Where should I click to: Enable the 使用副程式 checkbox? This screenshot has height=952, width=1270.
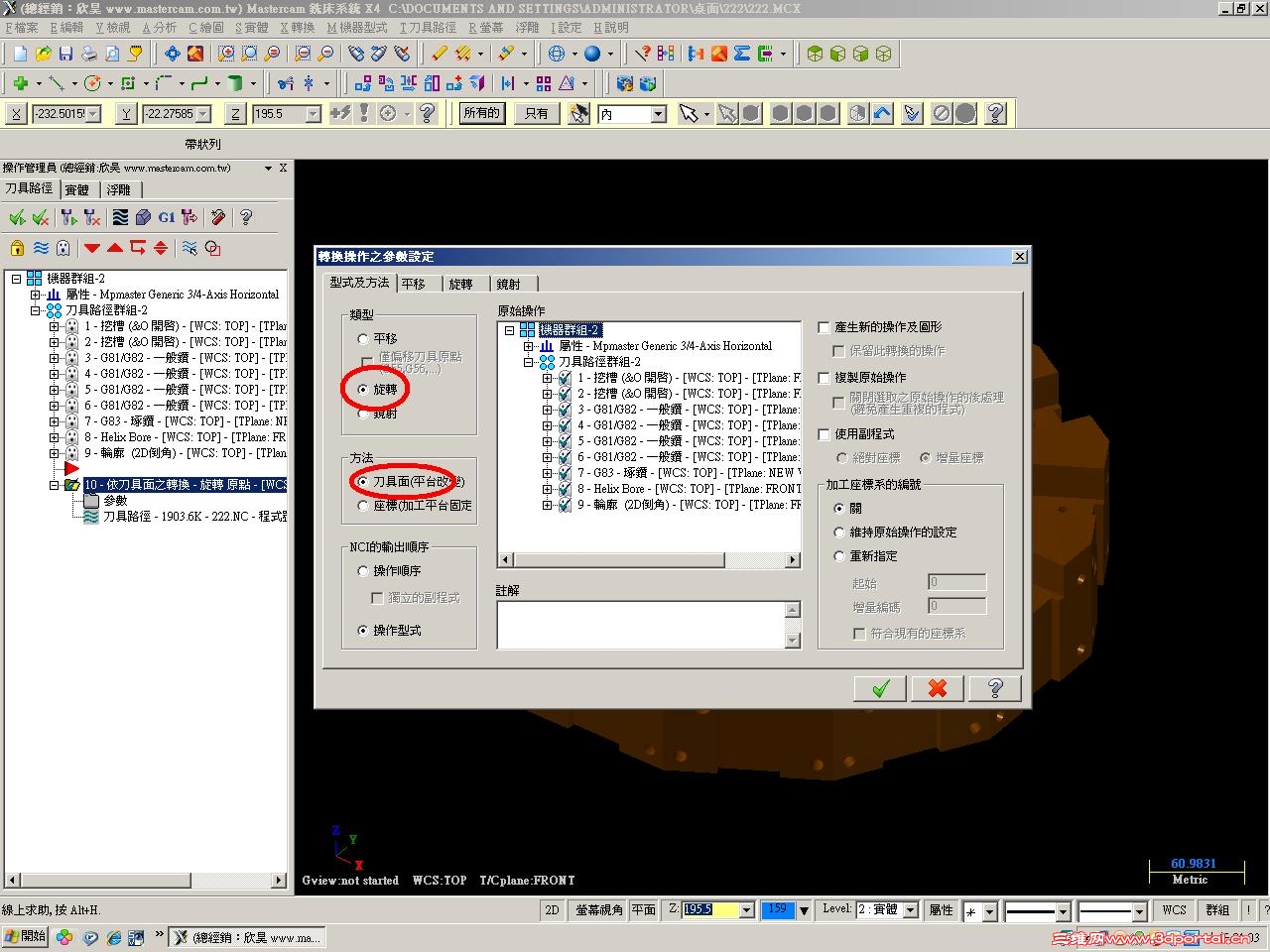824,434
